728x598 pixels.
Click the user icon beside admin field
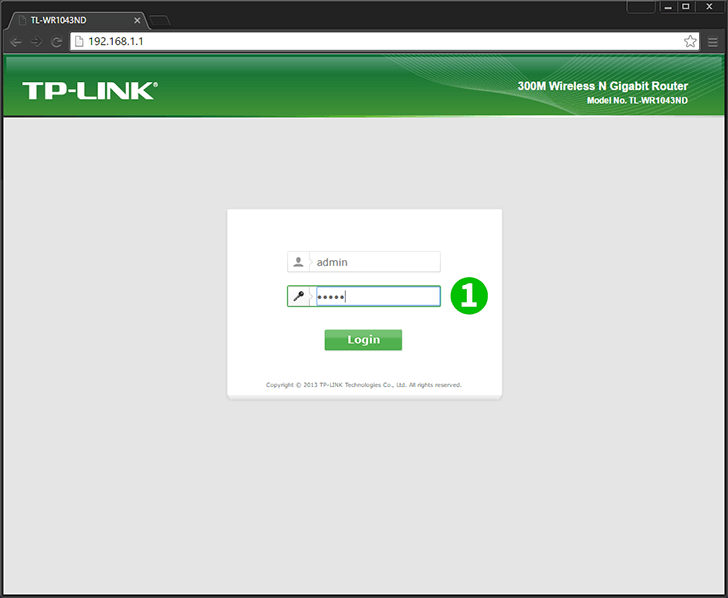[299, 262]
